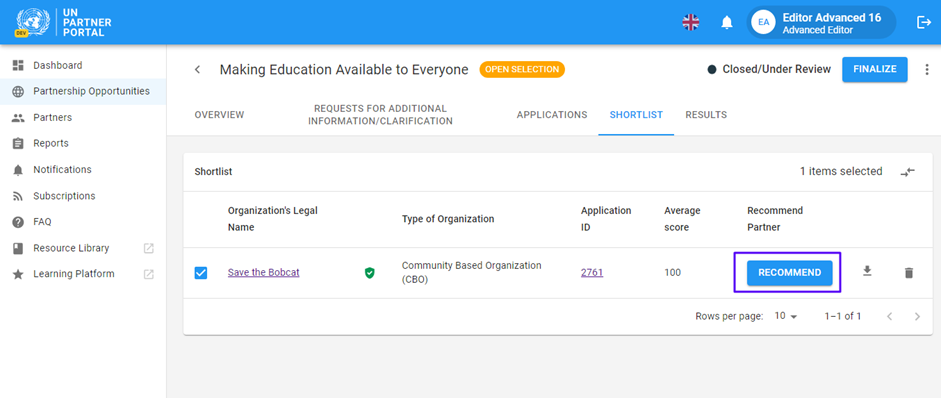Click the Dashboard grid icon

tap(18, 65)
